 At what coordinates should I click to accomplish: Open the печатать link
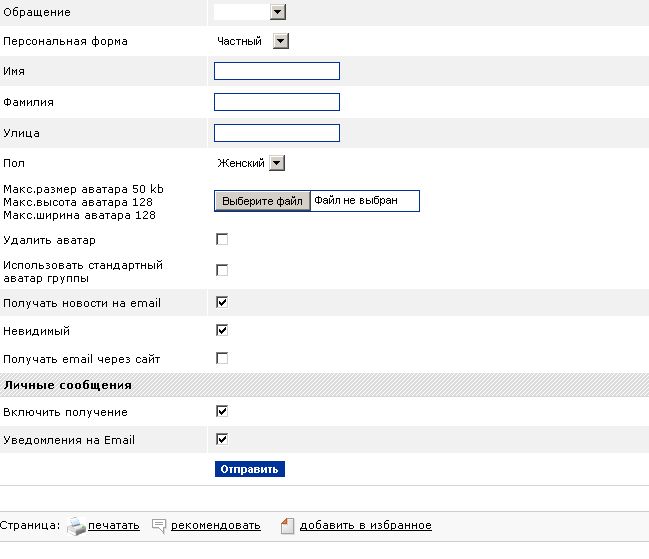click(x=113, y=525)
